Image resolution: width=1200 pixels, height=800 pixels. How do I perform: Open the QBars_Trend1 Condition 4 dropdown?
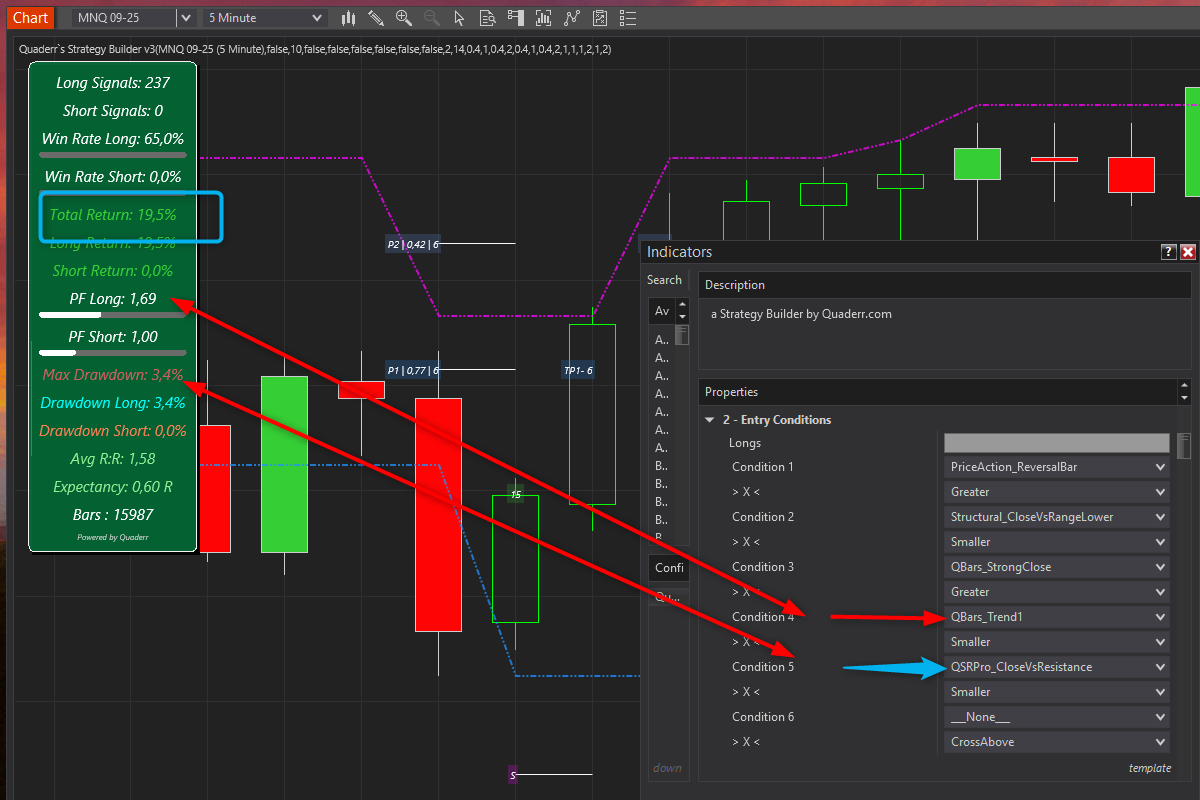pyautogui.click(x=1056, y=617)
